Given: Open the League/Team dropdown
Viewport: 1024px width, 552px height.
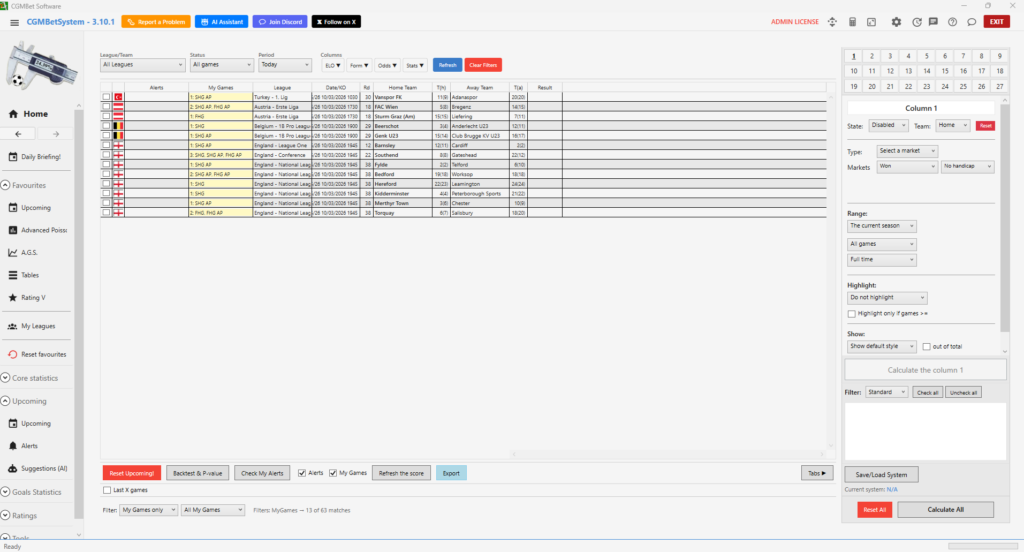Looking at the screenshot, I should click(141, 65).
